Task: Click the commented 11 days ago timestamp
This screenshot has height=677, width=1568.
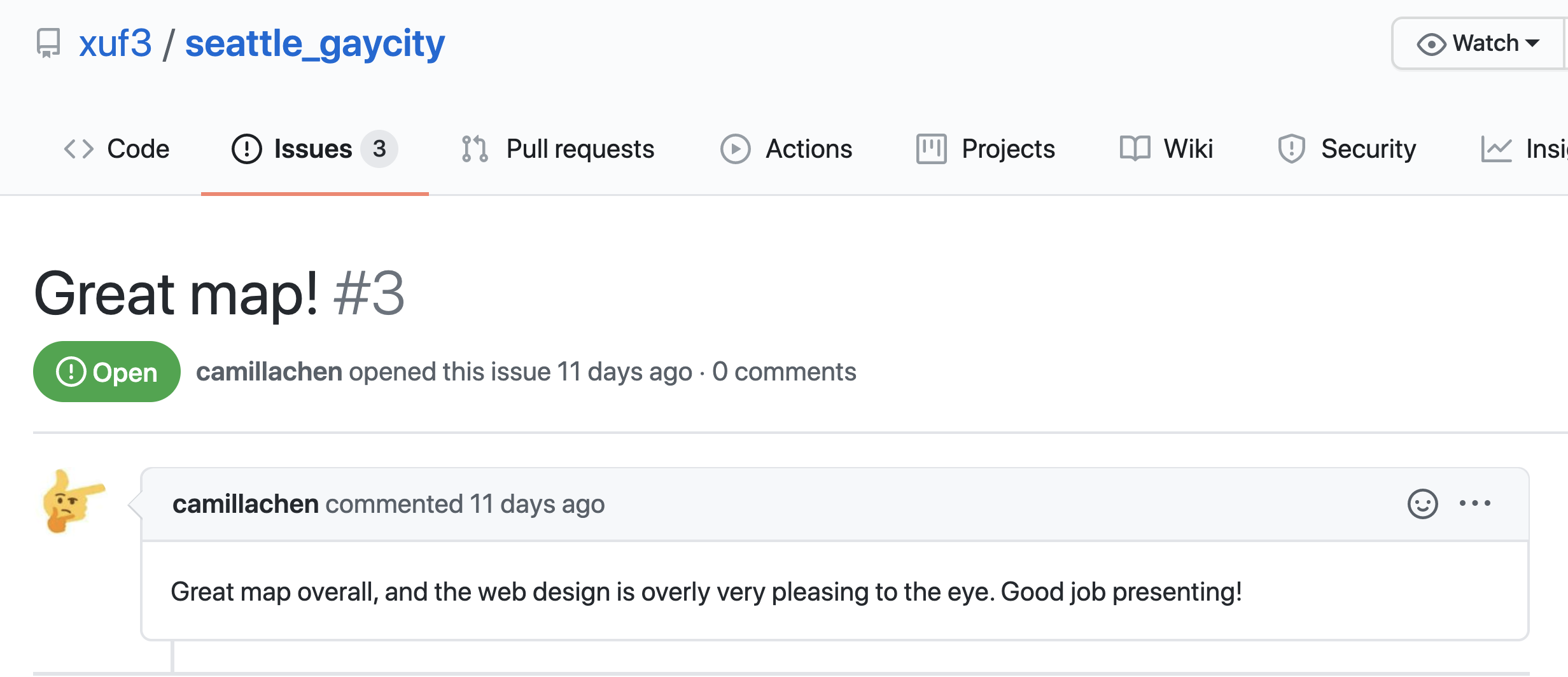Action: (465, 504)
